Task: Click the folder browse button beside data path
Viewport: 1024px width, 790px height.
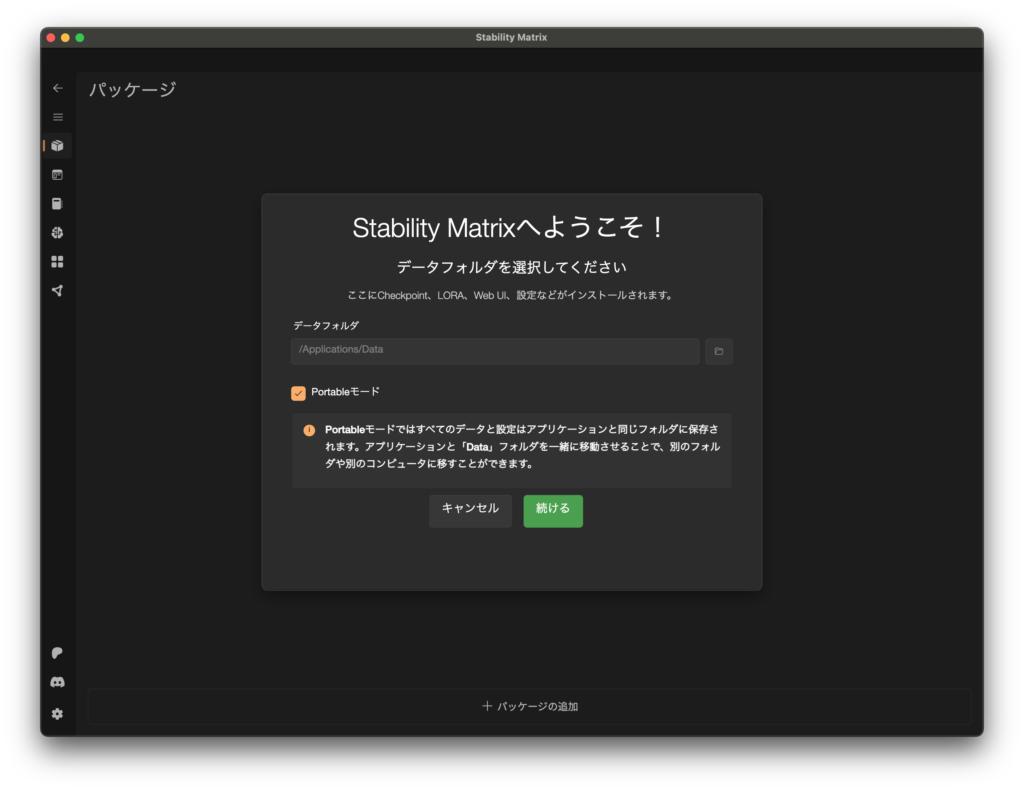Action: point(718,351)
